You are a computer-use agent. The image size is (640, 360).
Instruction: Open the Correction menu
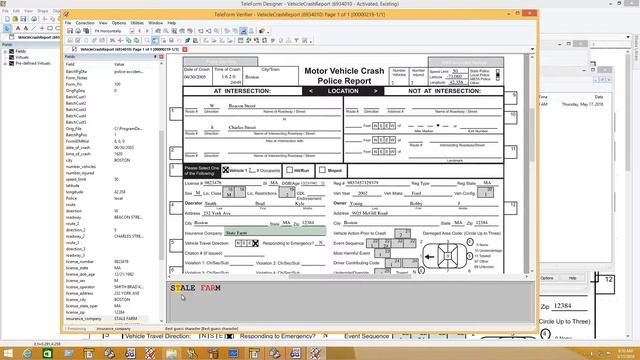[85, 23]
